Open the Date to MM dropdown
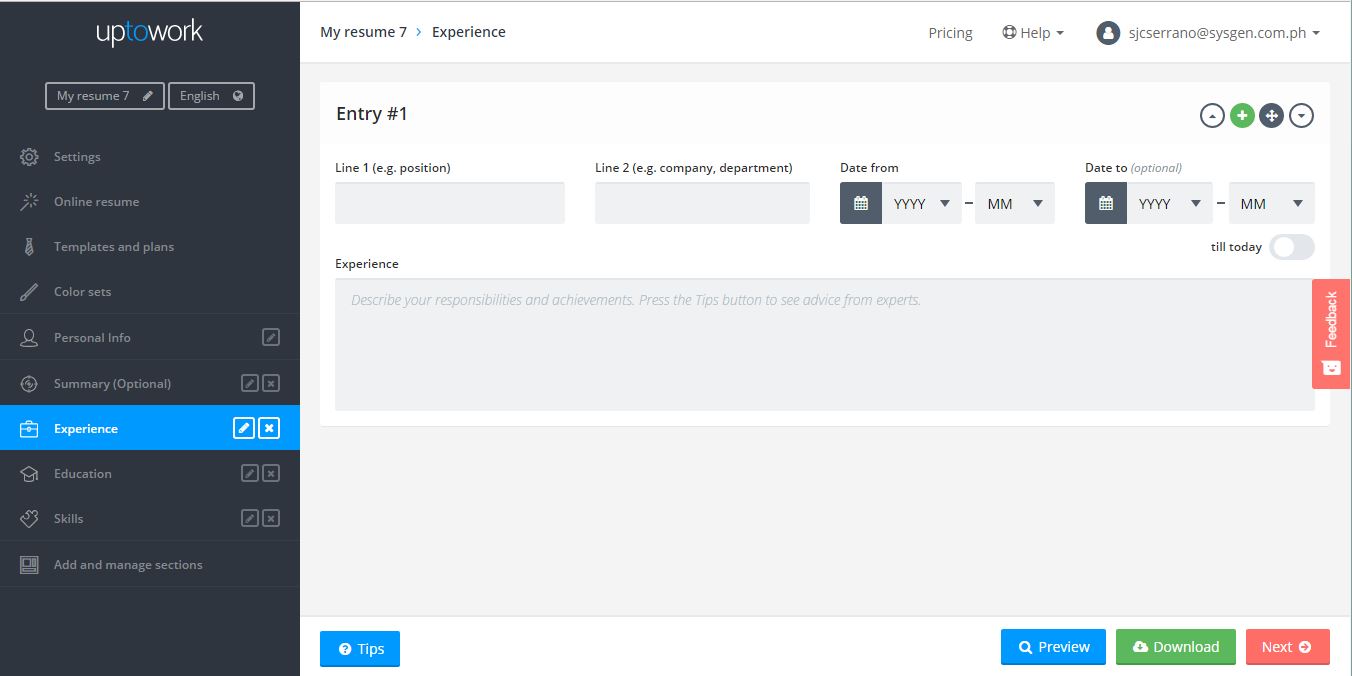The image size is (1352, 676). (1272, 203)
